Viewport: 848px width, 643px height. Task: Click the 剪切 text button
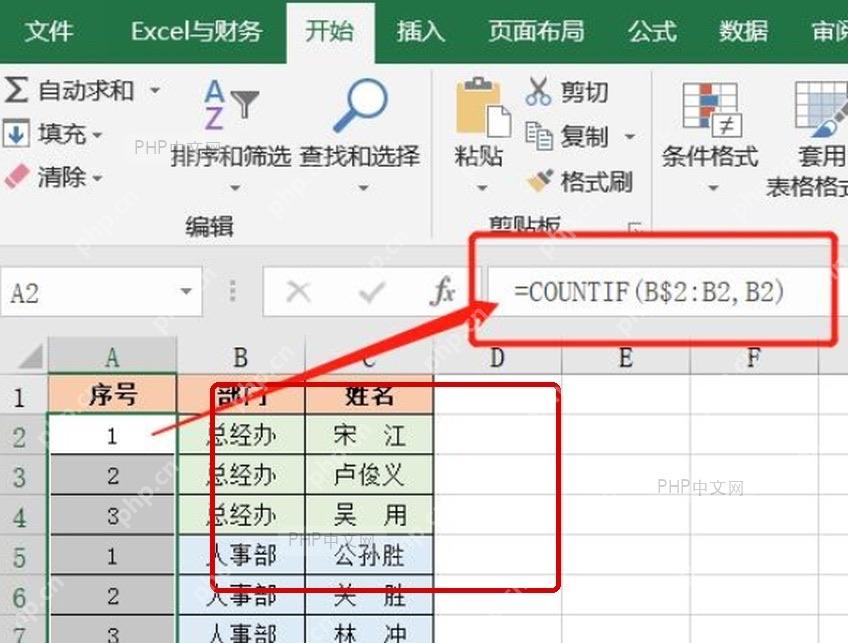click(x=584, y=92)
